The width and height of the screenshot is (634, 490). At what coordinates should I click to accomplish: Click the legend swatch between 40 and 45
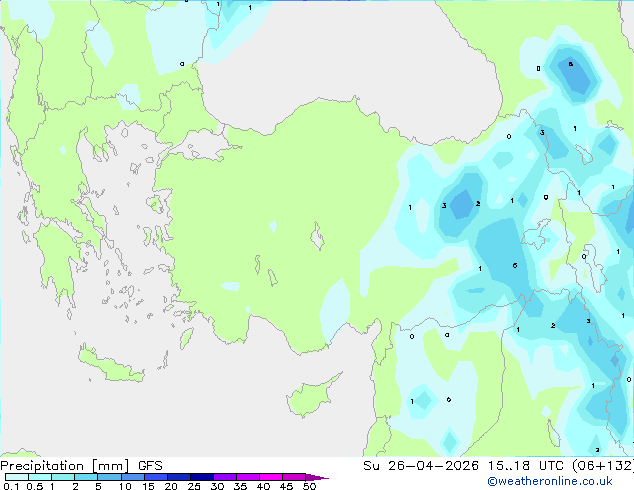[271, 477]
